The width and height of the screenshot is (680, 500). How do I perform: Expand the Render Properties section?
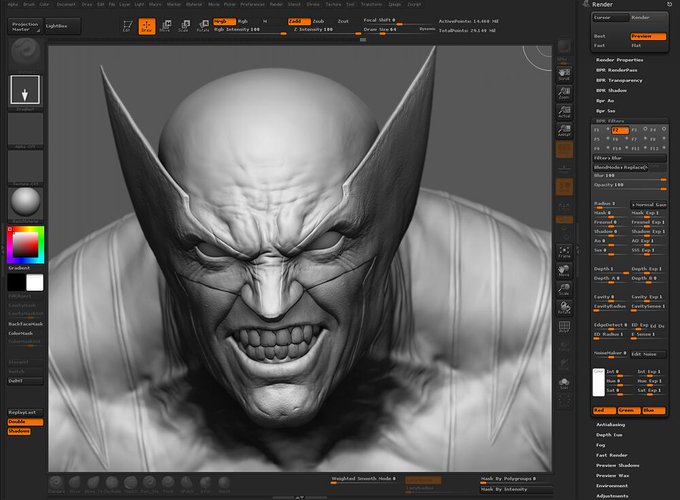[x=619, y=60]
